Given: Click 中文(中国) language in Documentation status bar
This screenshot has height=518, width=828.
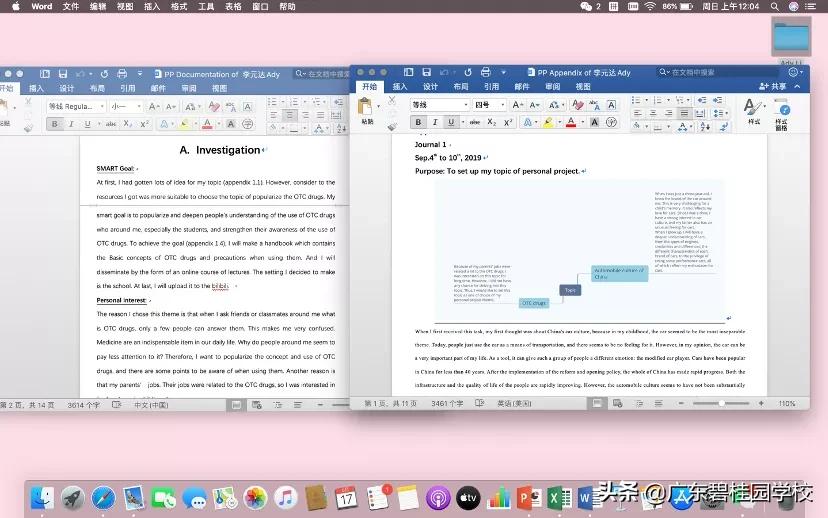Looking at the screenshot, I should coord(151,405).
